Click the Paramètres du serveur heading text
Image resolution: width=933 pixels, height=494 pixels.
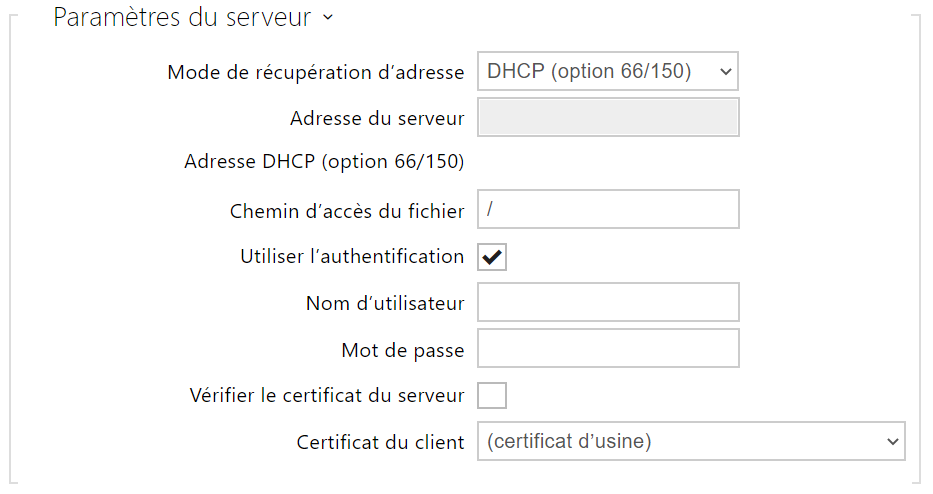tap(182, 17)
